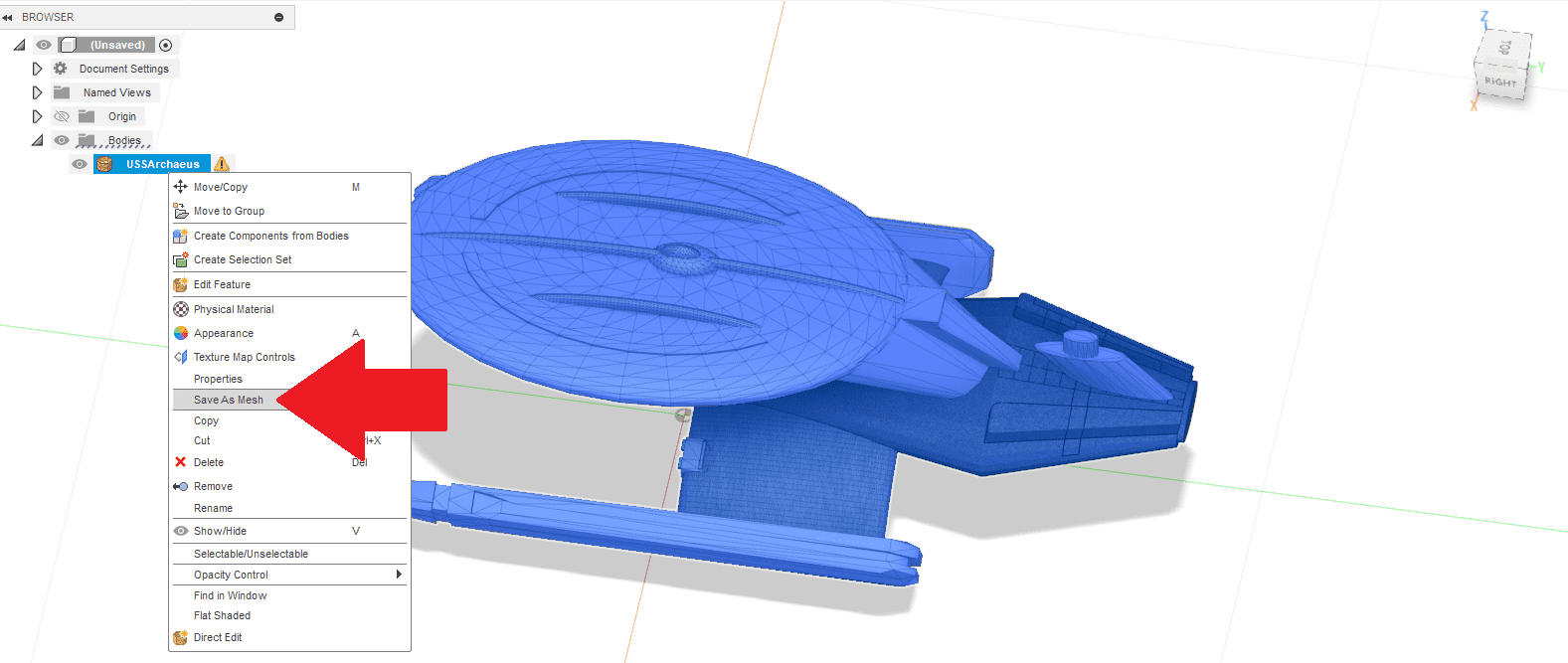Viewport: 1568px width, 663px height.
Task: Select the Origin folder label
Action: (122, 116)
